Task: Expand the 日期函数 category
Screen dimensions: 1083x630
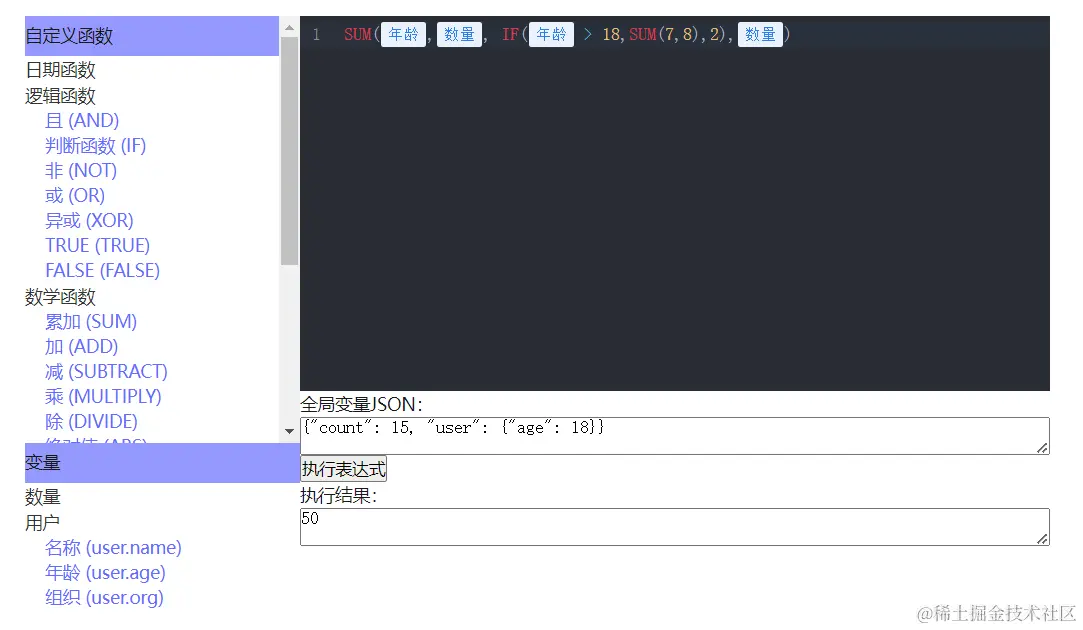Action: coord(60,70)
